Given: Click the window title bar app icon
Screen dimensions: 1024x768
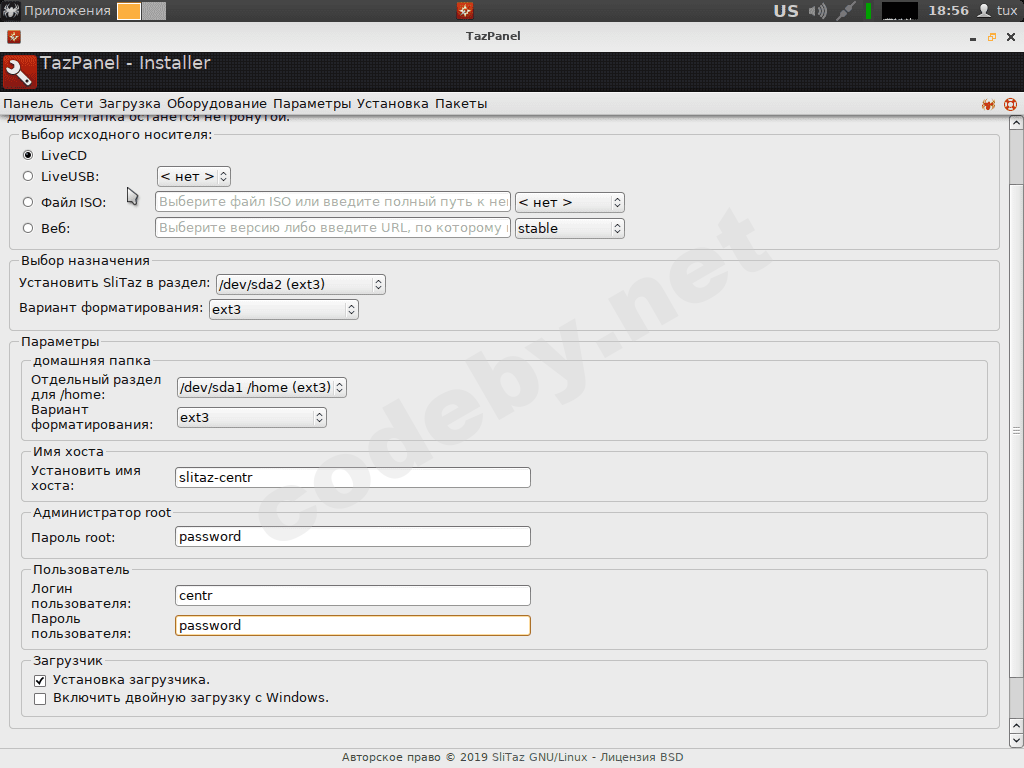Looking at the screenshot, I should [14, 37].
